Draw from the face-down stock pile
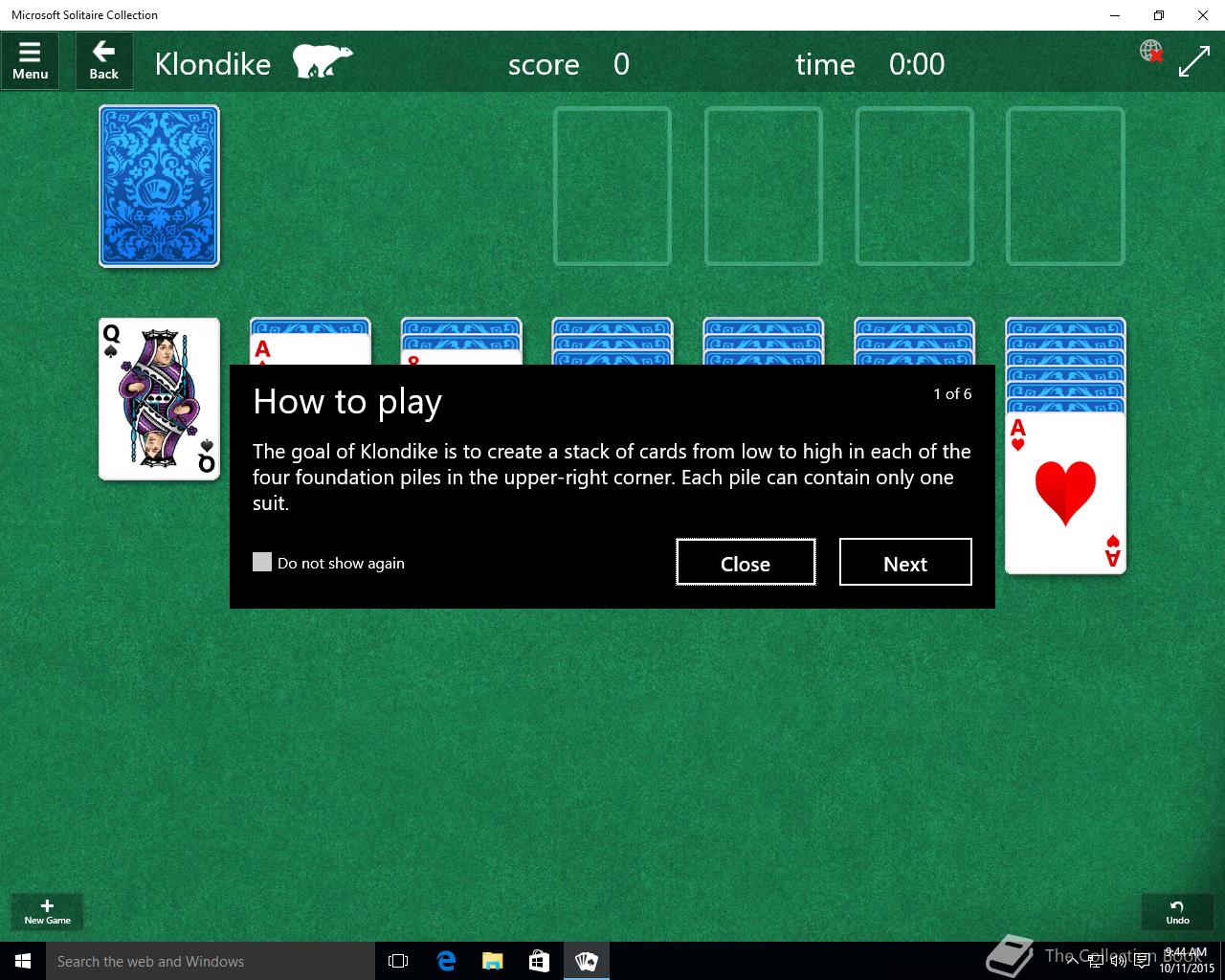This screenshot has height=980, width=1225. (x=159, y=186)
